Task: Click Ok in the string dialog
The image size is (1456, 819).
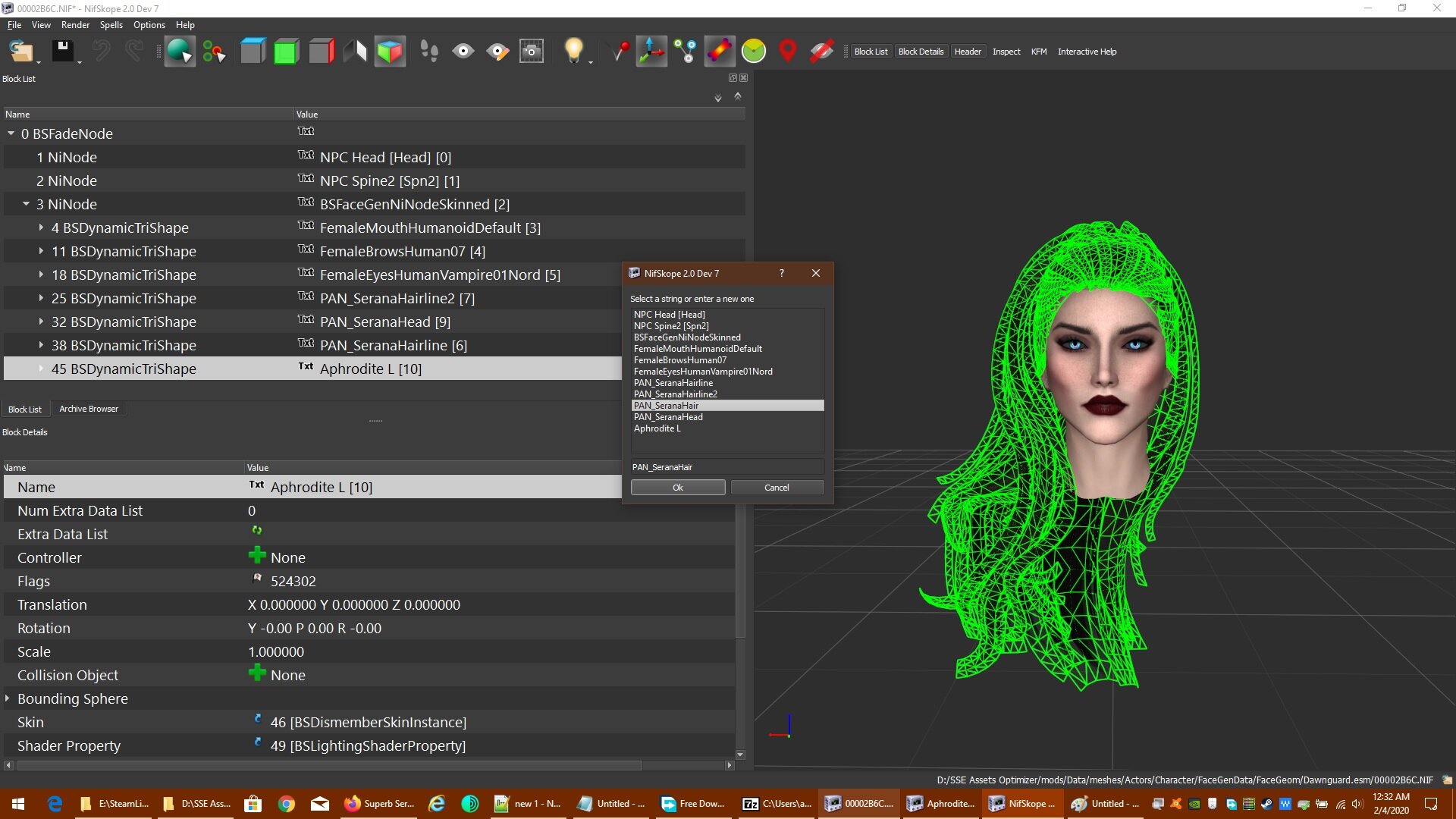Action: [678, 488]
